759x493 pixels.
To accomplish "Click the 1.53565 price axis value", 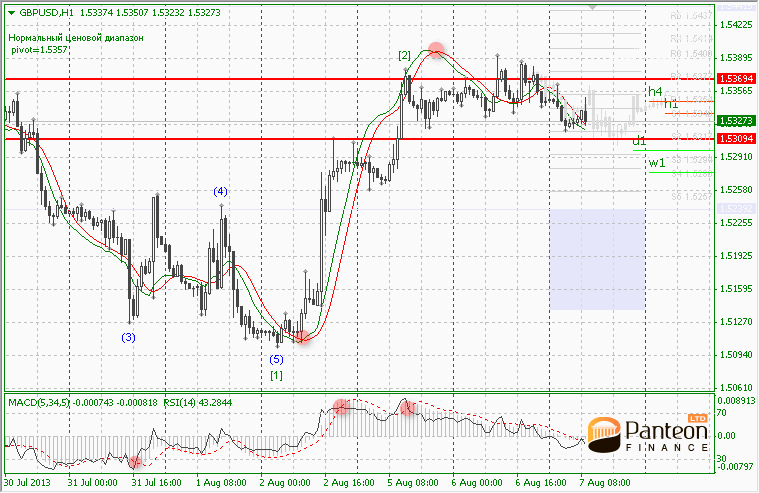I will coord(736,91).
